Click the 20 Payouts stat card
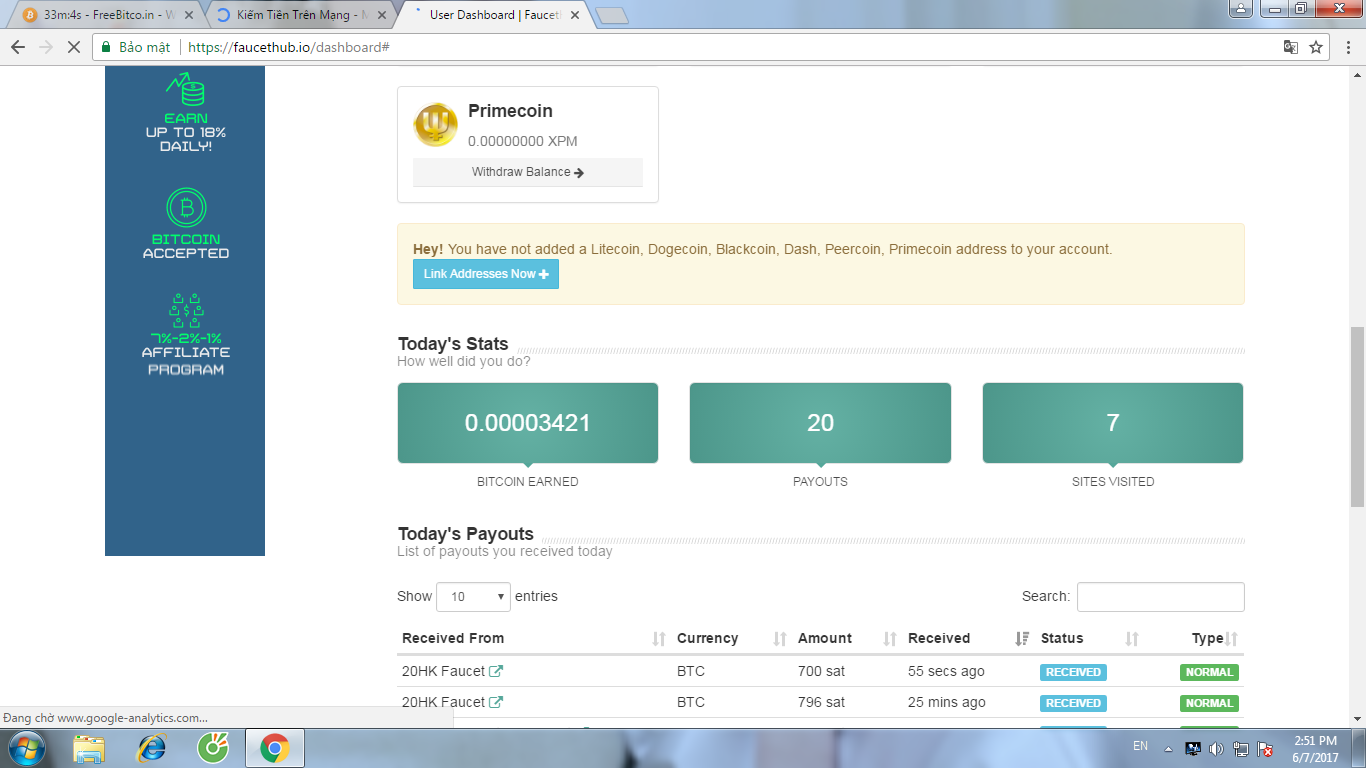 pyautogui.click(x=820, y=423)
